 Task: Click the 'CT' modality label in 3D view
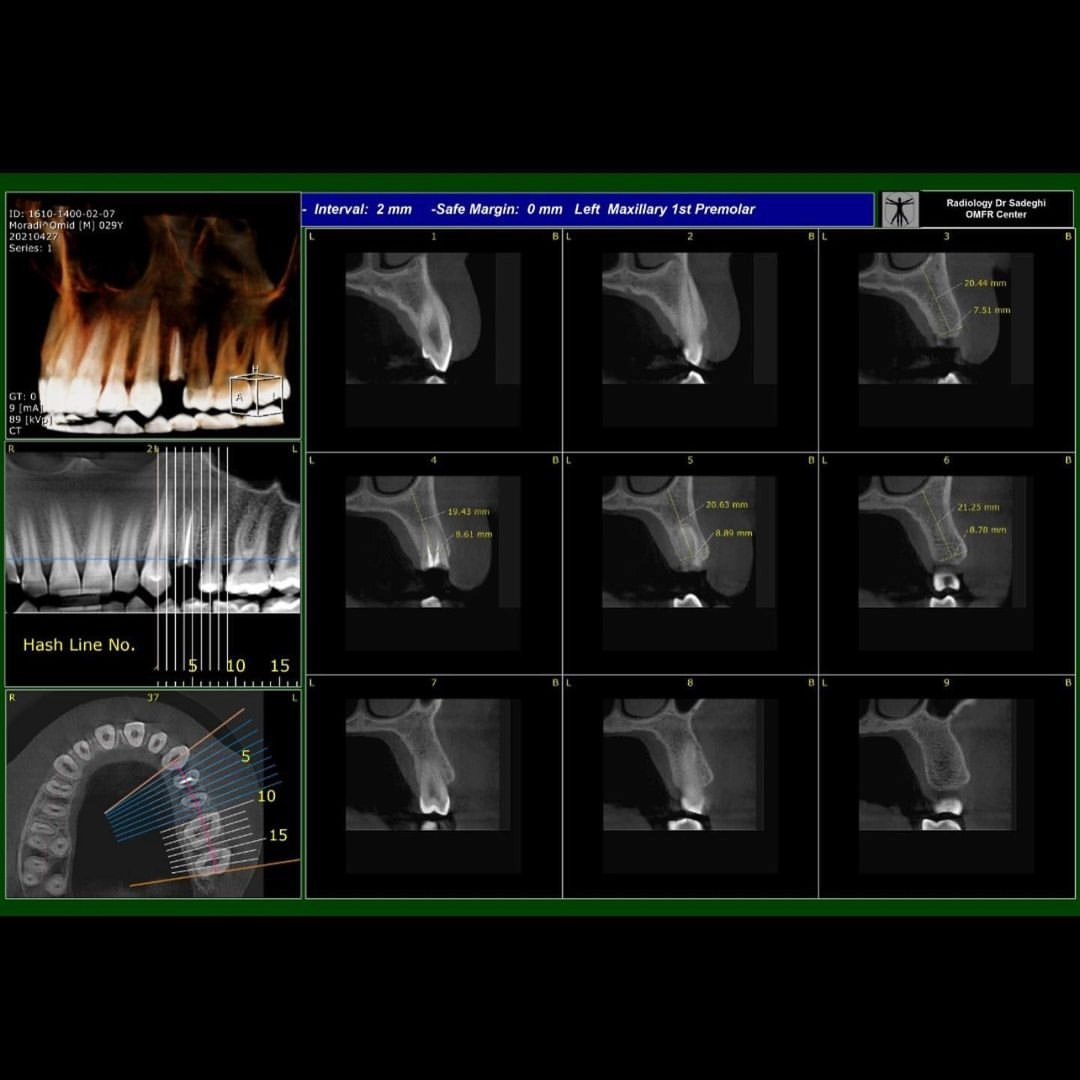[x=15, y=431]
